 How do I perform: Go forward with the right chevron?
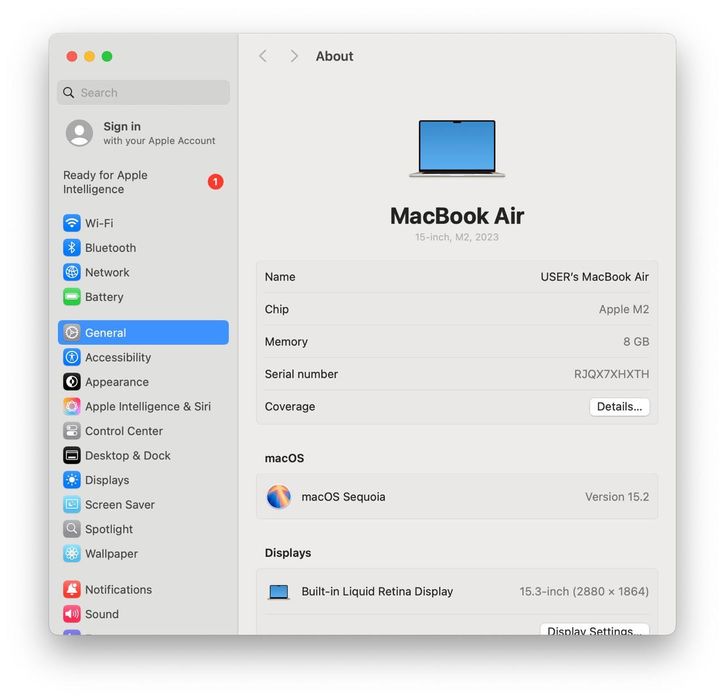click(294, 56)
